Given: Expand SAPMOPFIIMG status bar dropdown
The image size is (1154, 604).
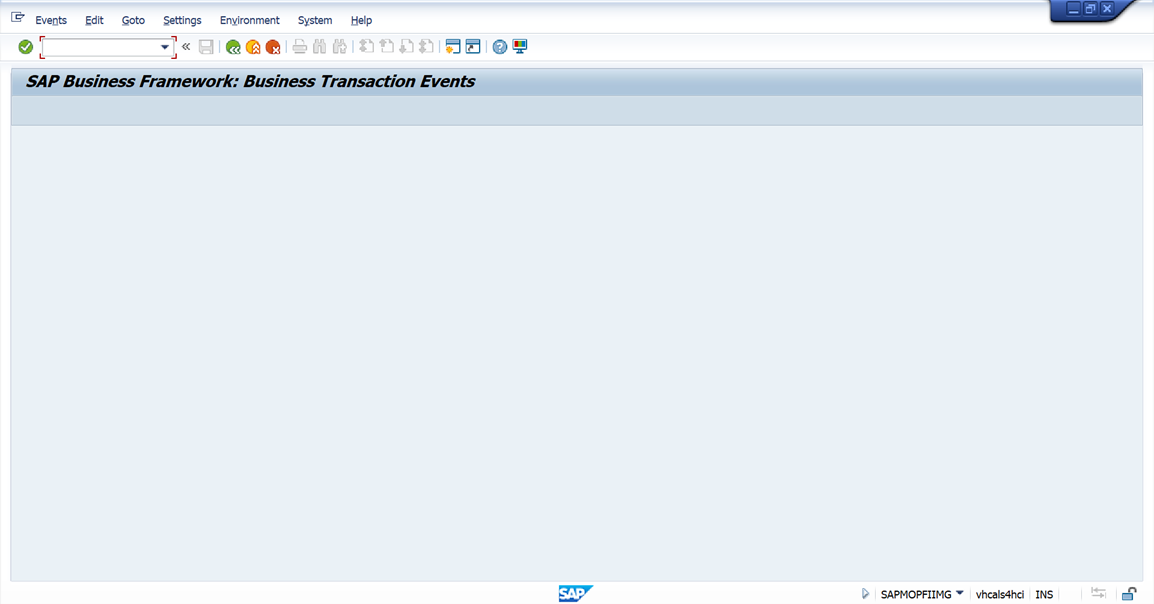Looking at the screenshot, I should point(960,593).
